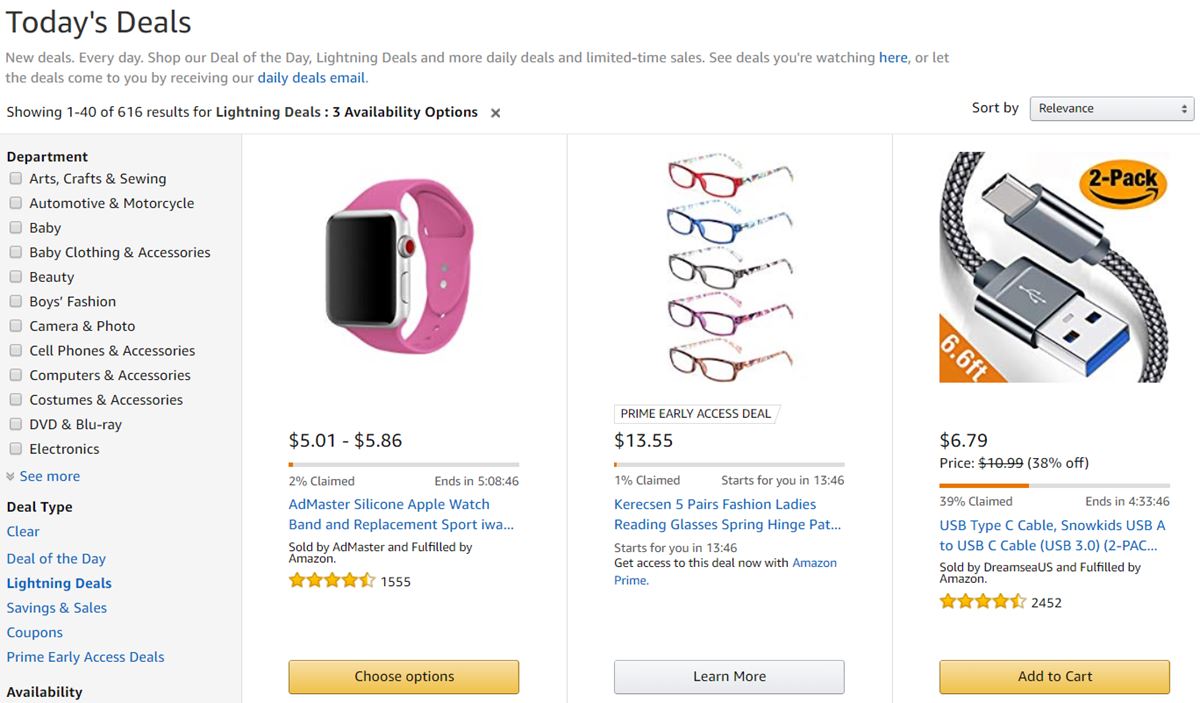Screen dimensions: 1200x703
Task: Select Prime Early Access Deals filter
Action: coord(85,657)
